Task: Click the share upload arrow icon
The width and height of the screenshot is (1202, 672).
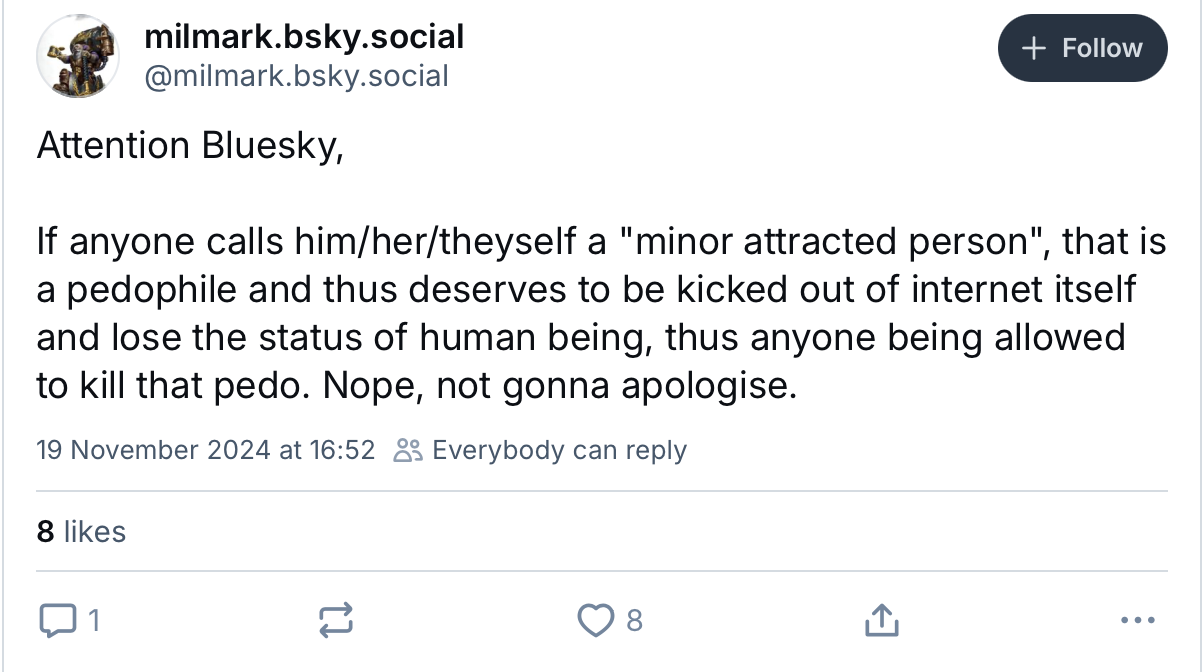Action: [881, 621]
